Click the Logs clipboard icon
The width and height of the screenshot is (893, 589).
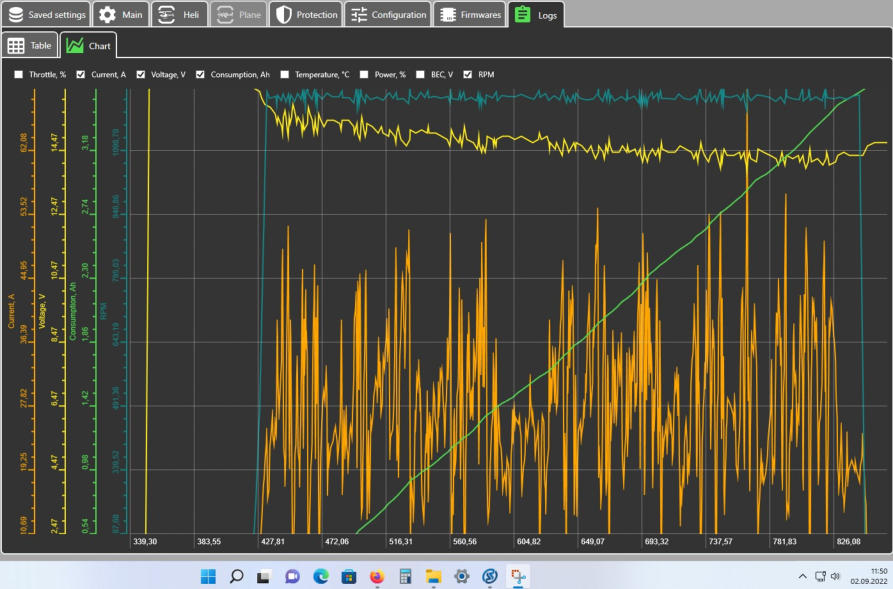click(522, 15)
